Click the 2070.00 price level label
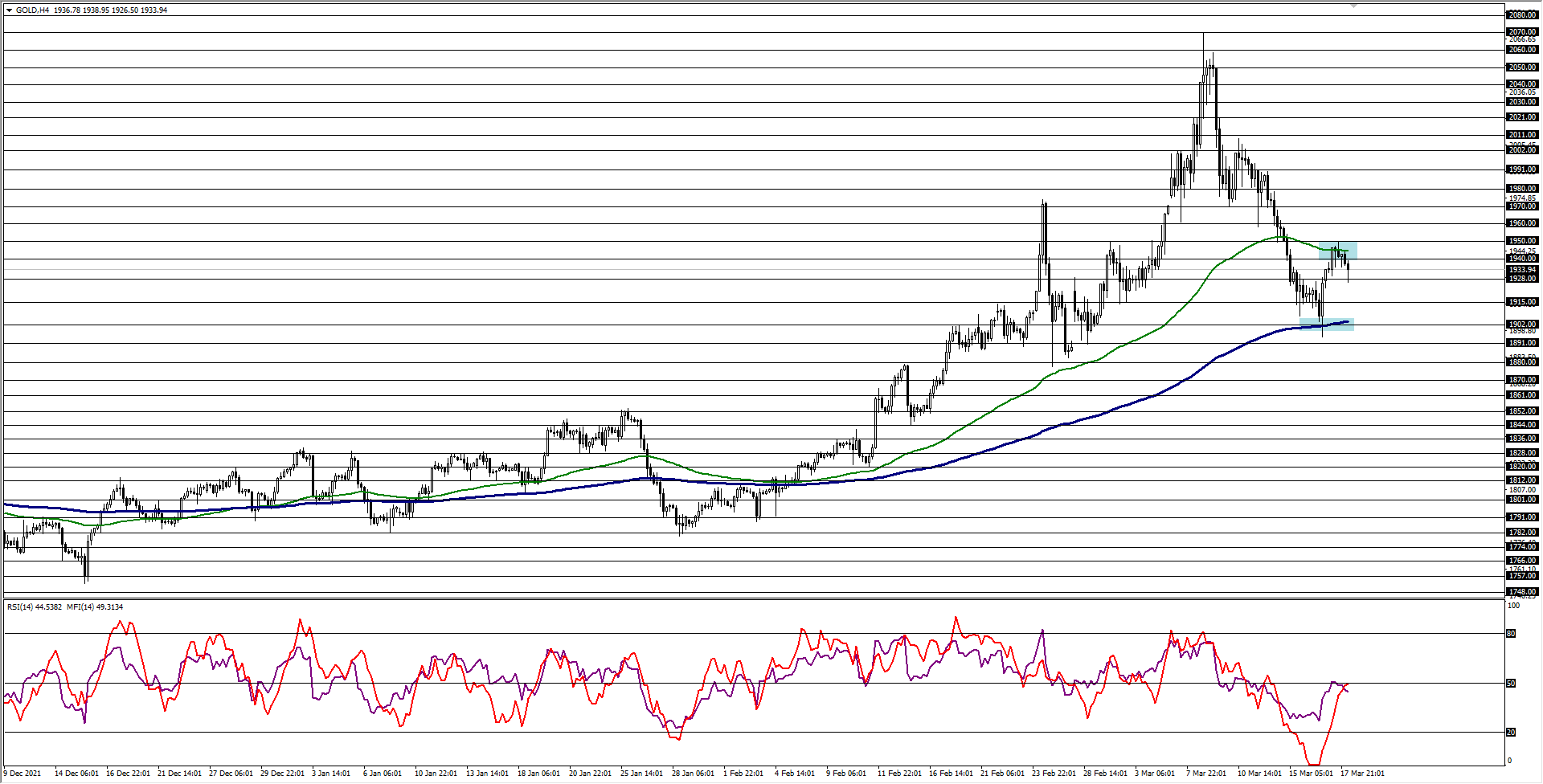 [1522, 32]
